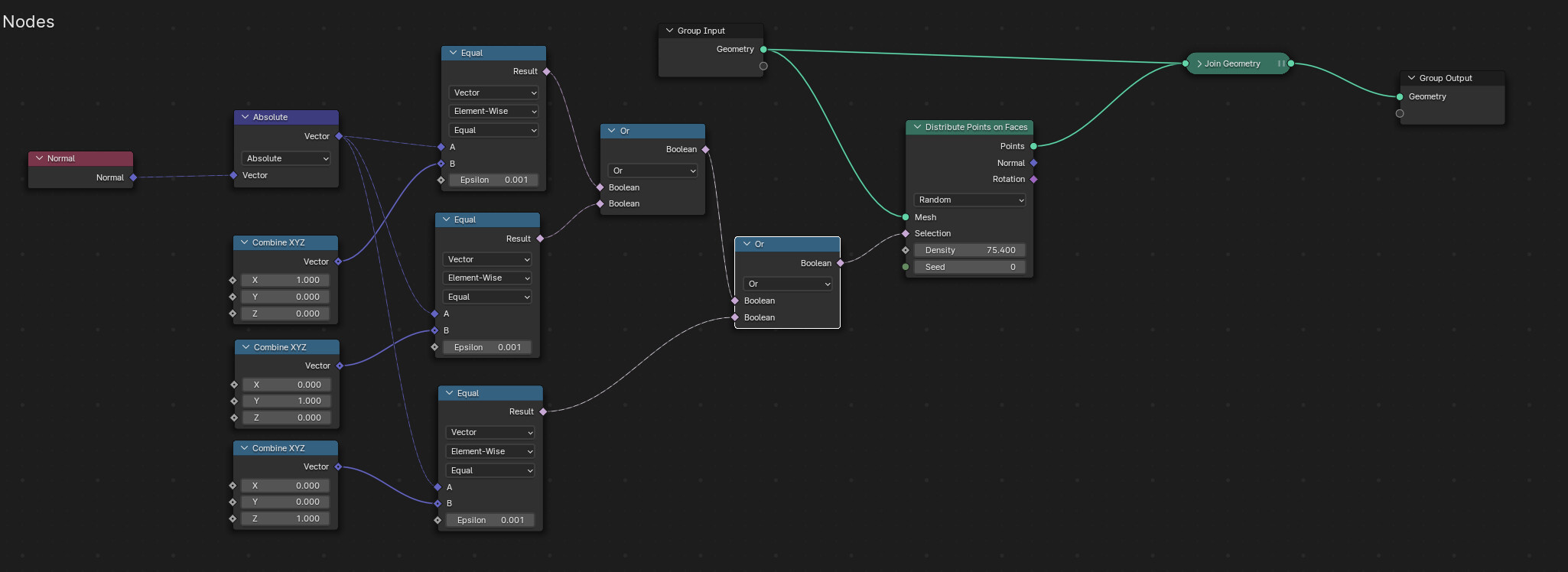Select the Distribute Points on Faces node title
The width and height of the screenshot is (1568, 572).
tap(976, 127)
